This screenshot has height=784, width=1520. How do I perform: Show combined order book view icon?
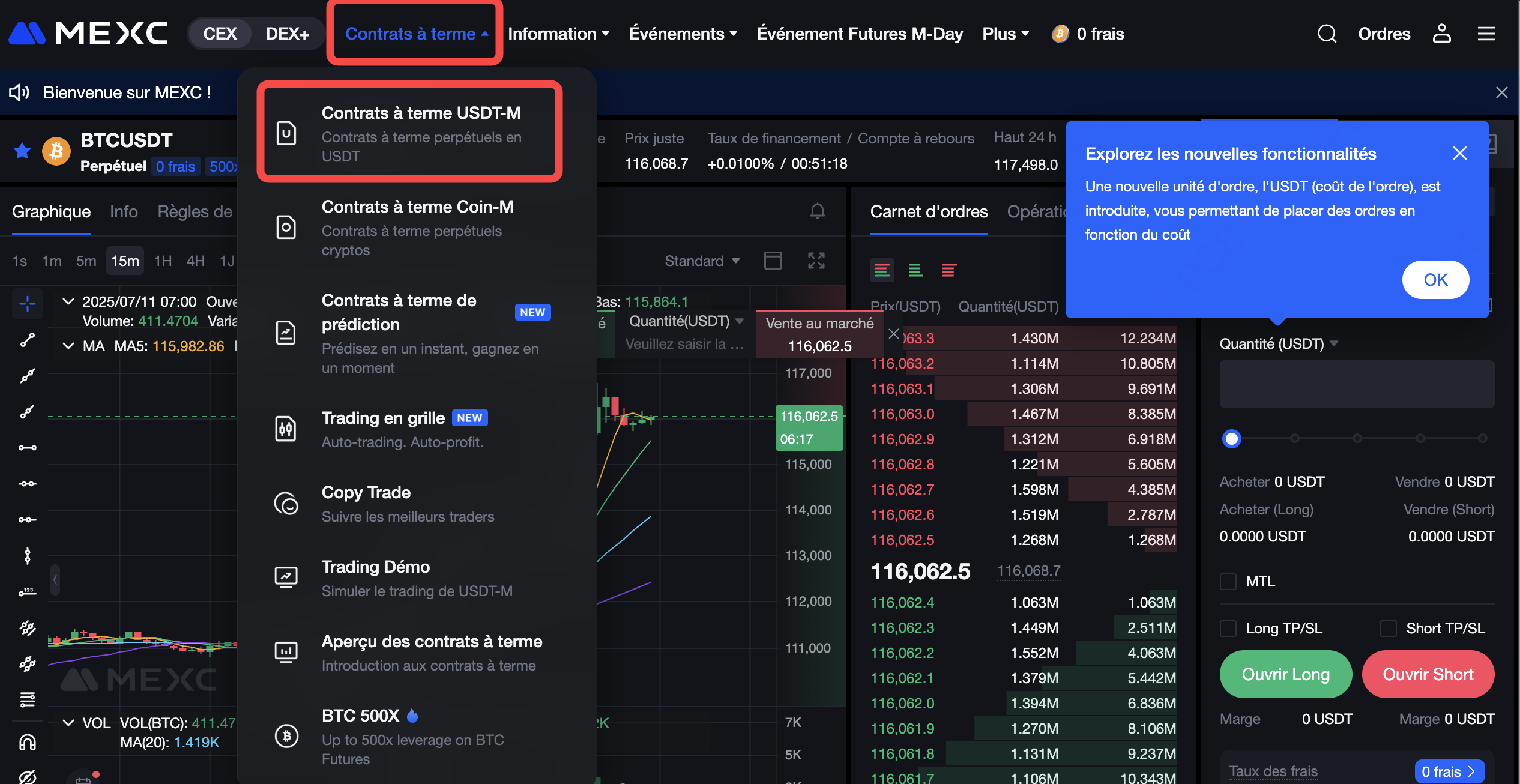882,270
